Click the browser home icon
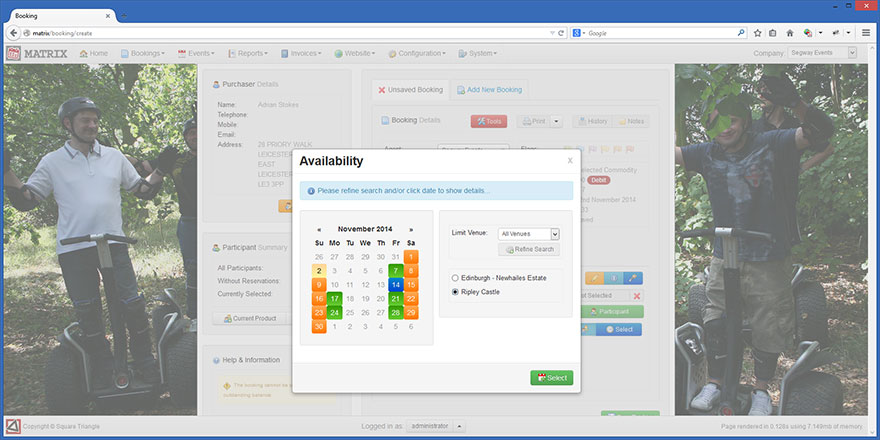 pyautogui.click(x=790, y=33)
